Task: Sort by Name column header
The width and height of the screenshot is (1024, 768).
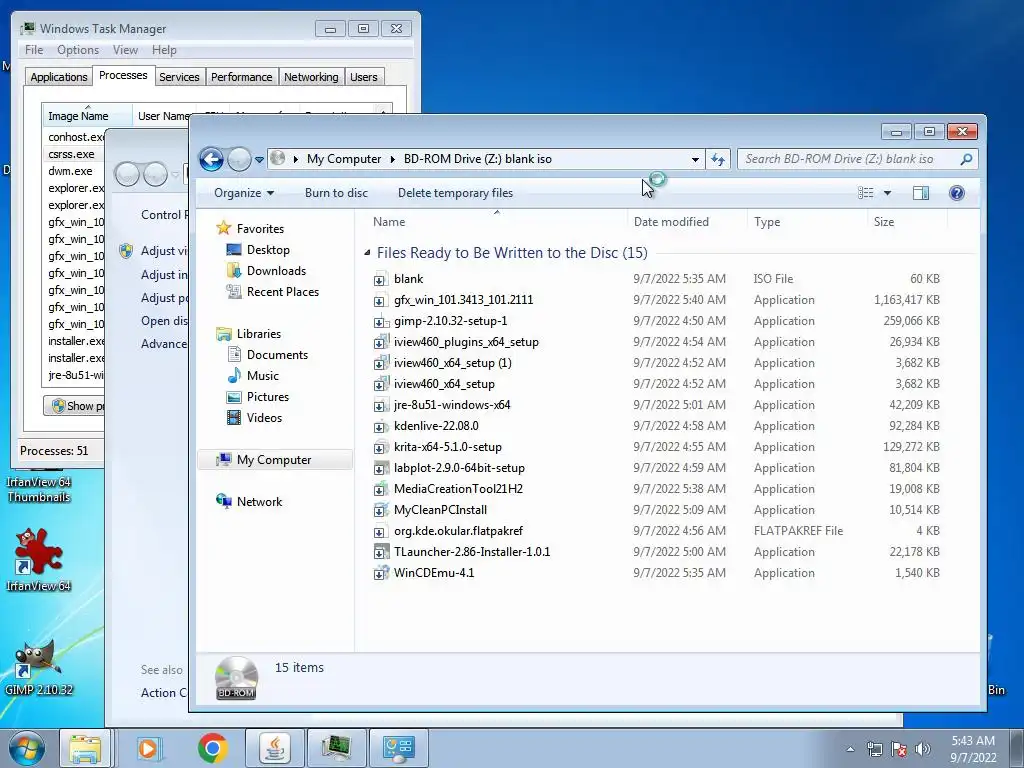Action: pyautogui.click(x=389, y=222)
